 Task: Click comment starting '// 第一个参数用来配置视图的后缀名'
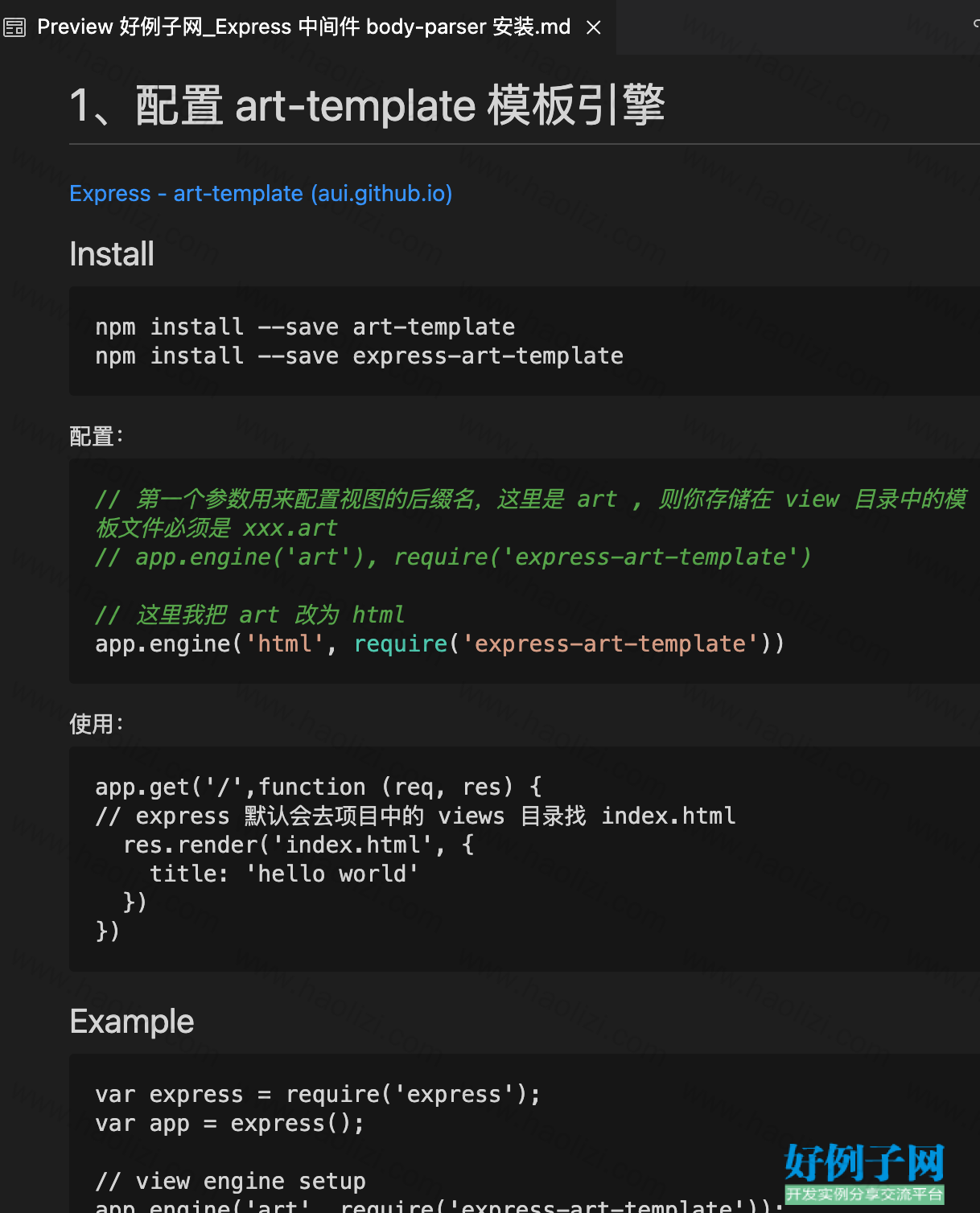coord(531,513)
